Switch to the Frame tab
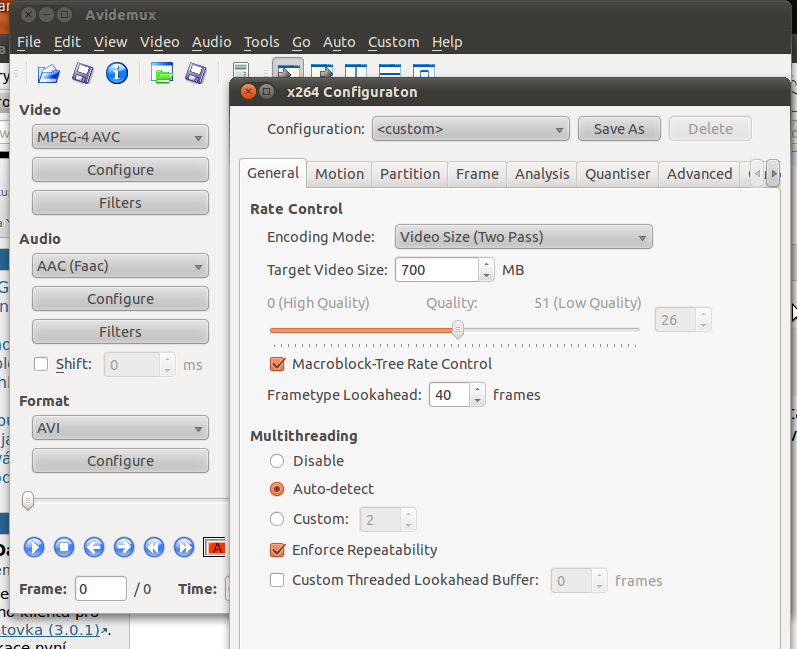Screen dimensions: 797x649 pyautogui.click(x=477, y=174)
